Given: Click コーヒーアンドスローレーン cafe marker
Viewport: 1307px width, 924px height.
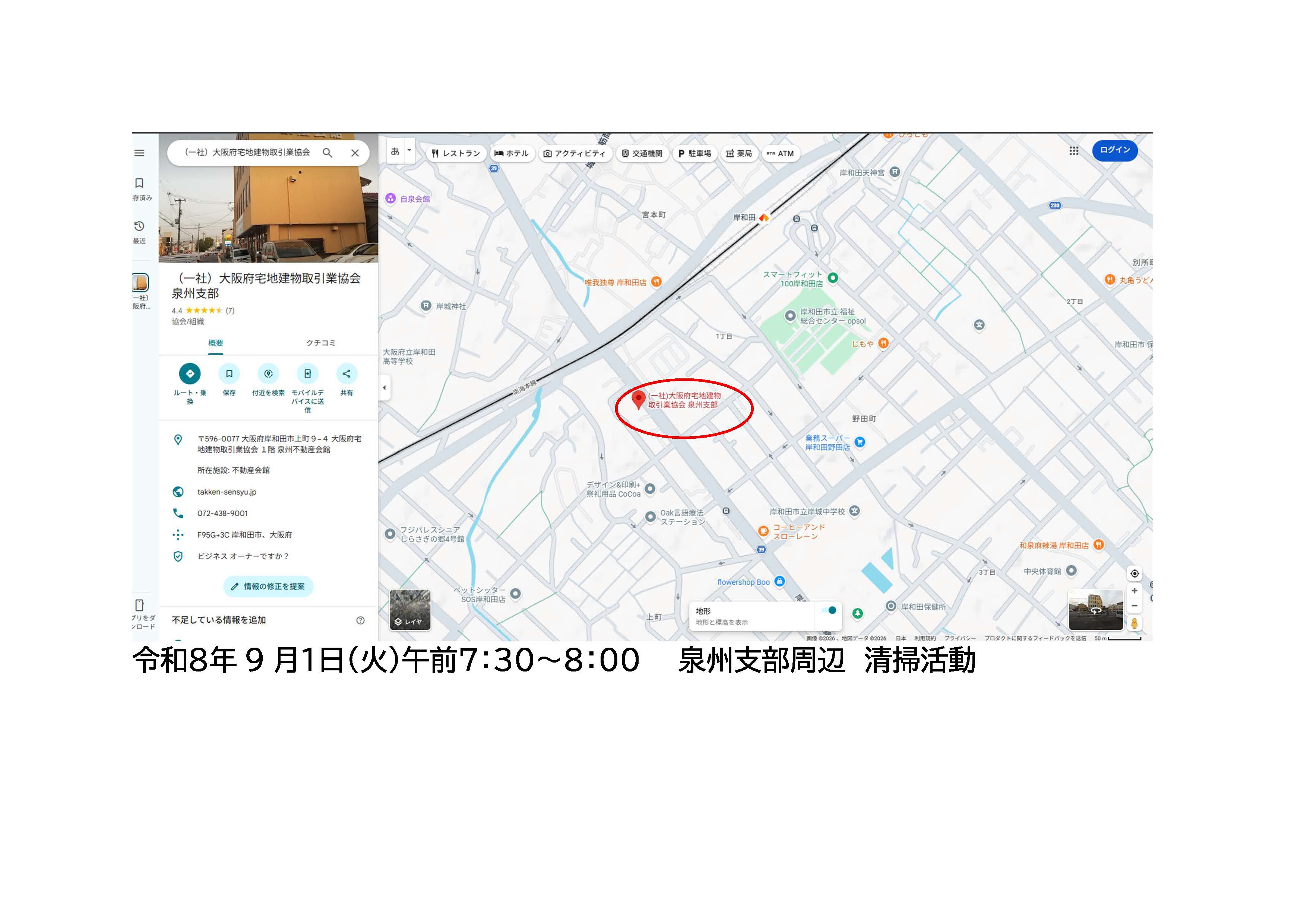Looking at the screenshot, I should pos(763,531).
